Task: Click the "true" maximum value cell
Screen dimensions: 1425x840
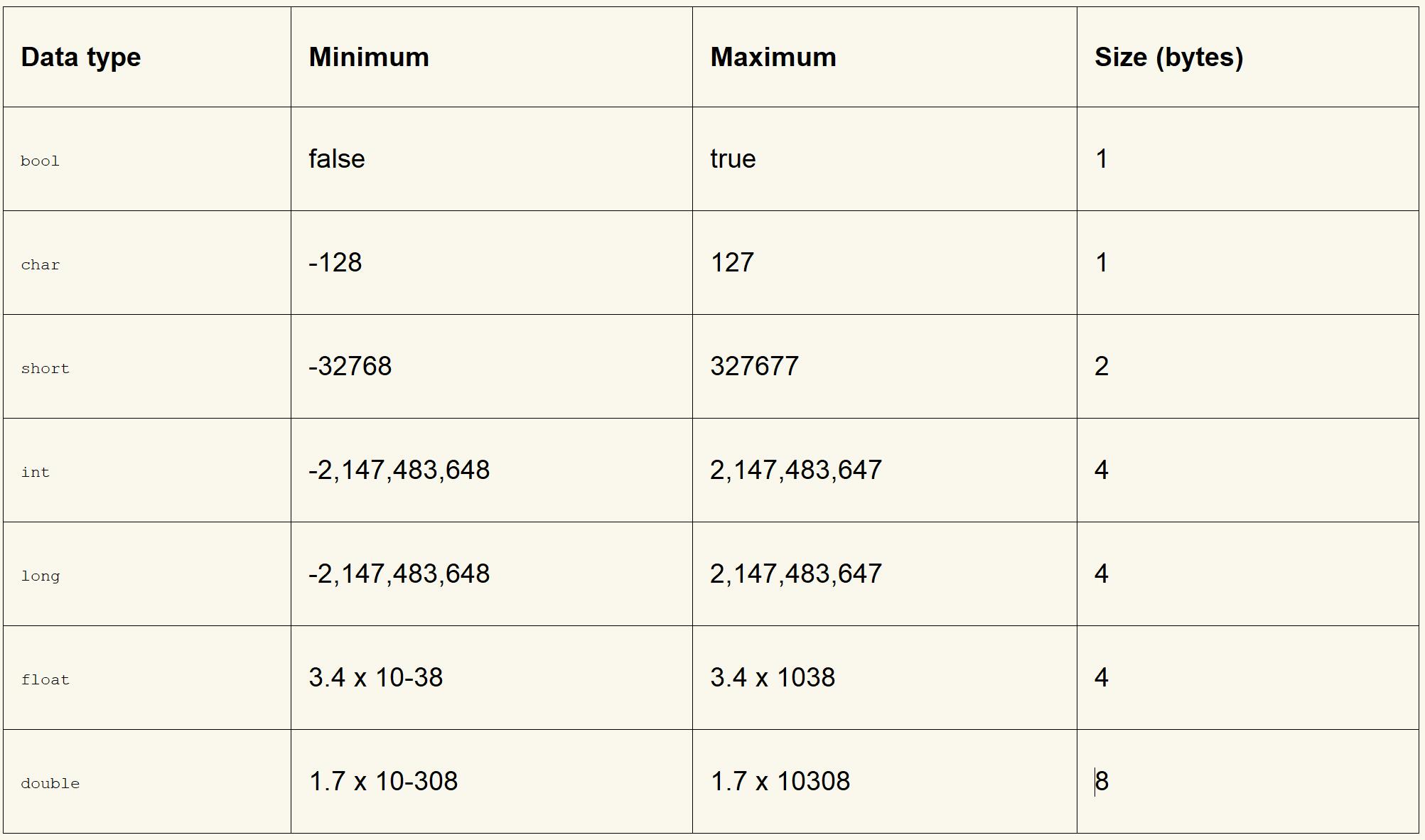Action: [x=733, y=159]
